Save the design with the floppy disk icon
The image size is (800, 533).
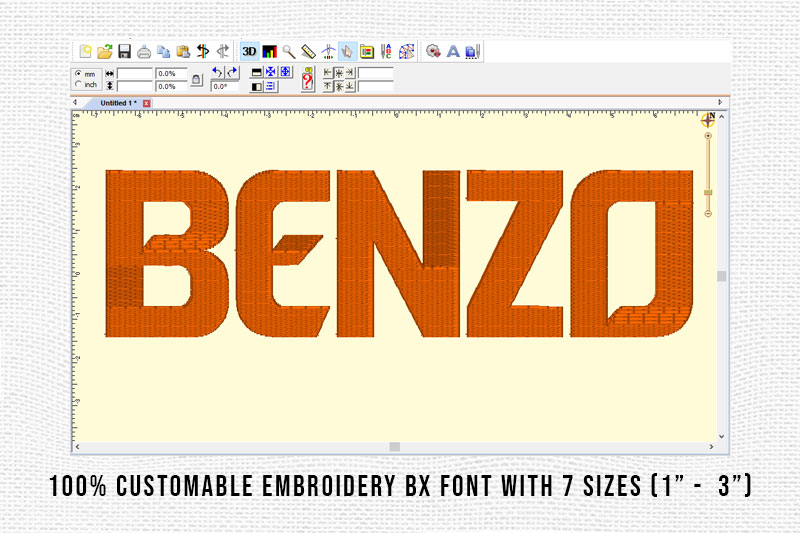[124, 52]
